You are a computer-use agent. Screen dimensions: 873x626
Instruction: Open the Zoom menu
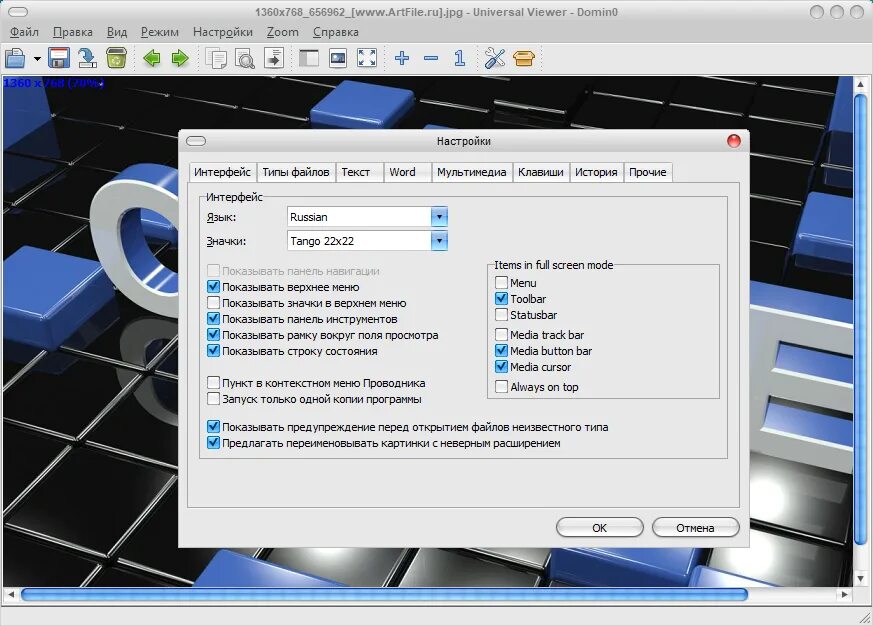coord(283,32)
